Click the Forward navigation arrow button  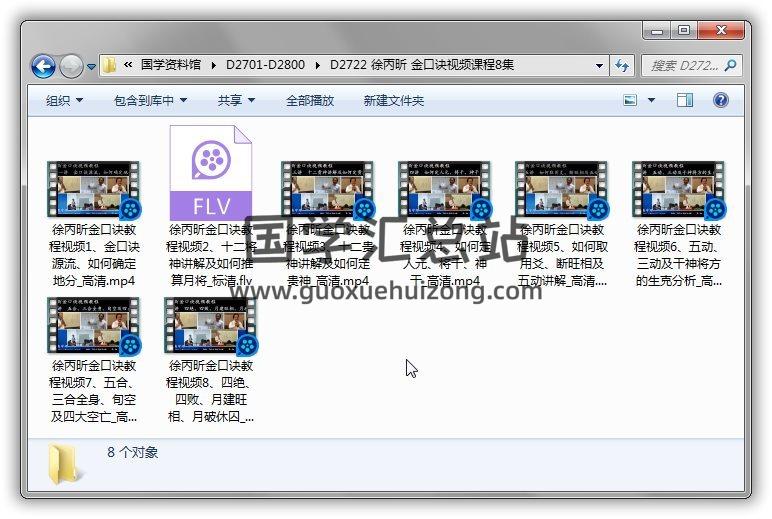[x=71, y=66]
